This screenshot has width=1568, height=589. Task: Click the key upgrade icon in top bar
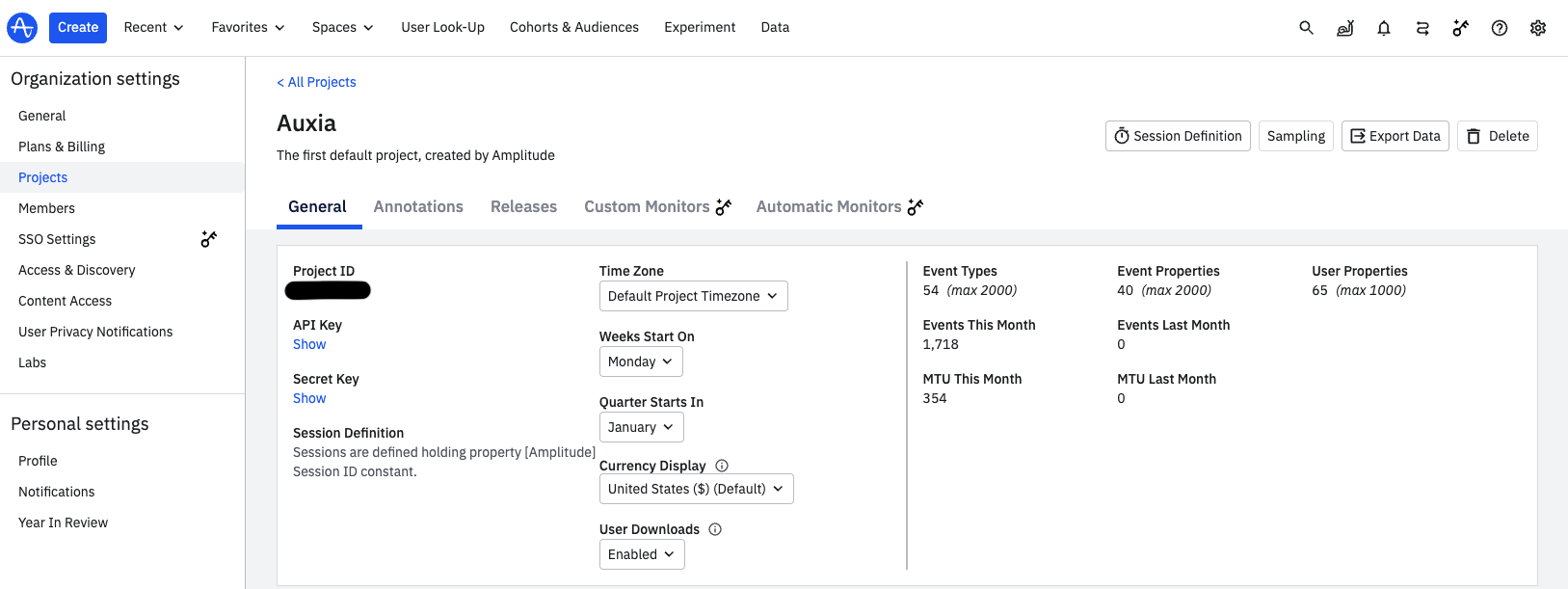tap(1461, 28)
